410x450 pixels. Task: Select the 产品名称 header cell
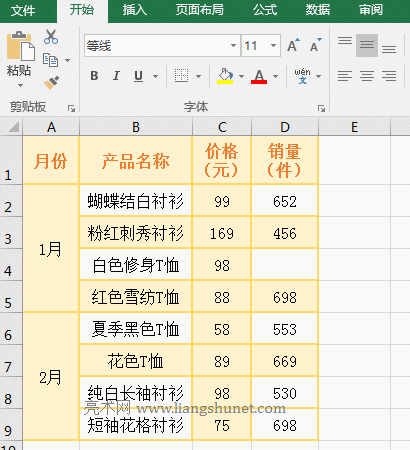[136, 160]
